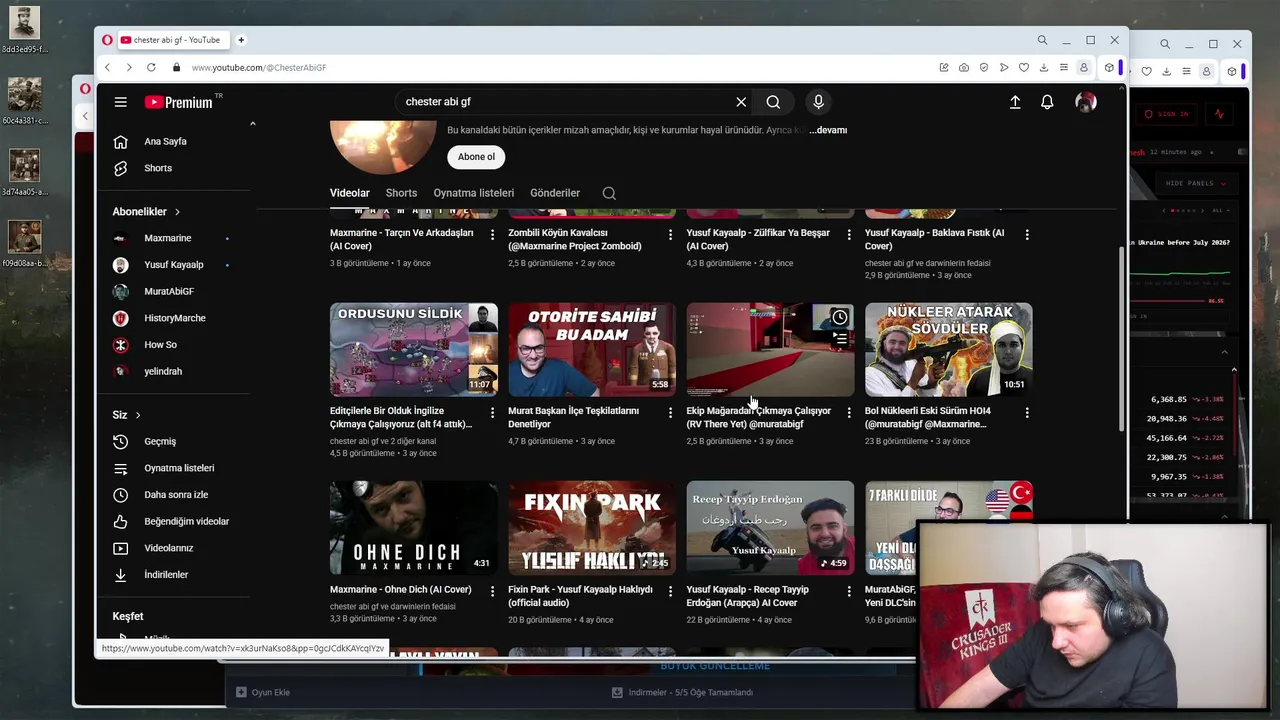Reload the YouTube page

[x=151, y=67]
